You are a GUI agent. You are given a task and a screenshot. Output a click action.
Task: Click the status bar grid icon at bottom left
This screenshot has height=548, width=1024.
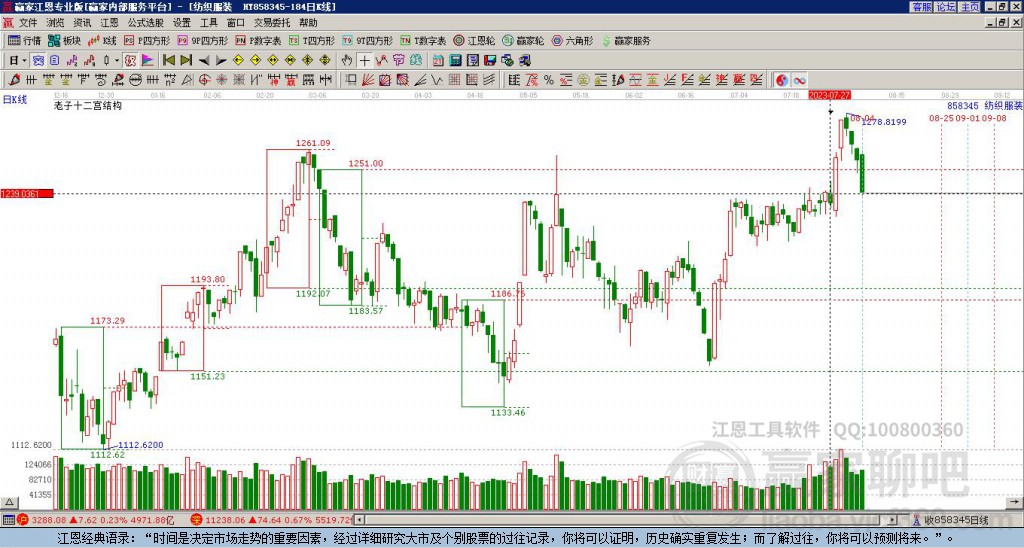8,520
